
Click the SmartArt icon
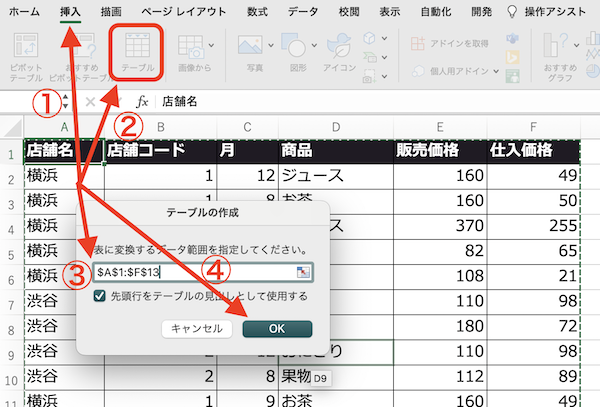(370, 57)
